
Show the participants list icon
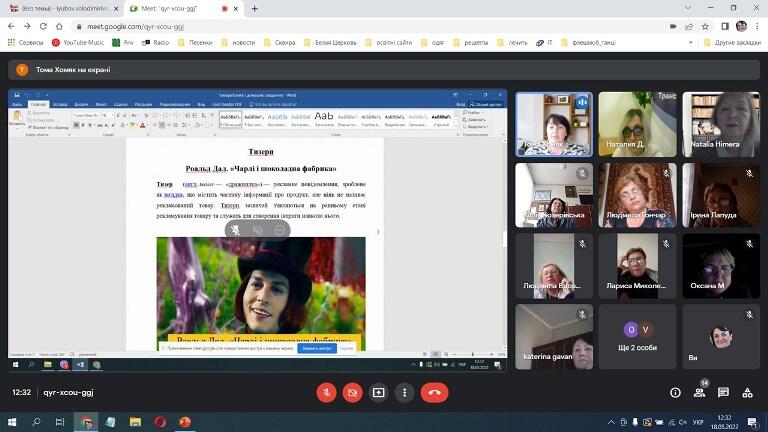click(x=699, y=392)
